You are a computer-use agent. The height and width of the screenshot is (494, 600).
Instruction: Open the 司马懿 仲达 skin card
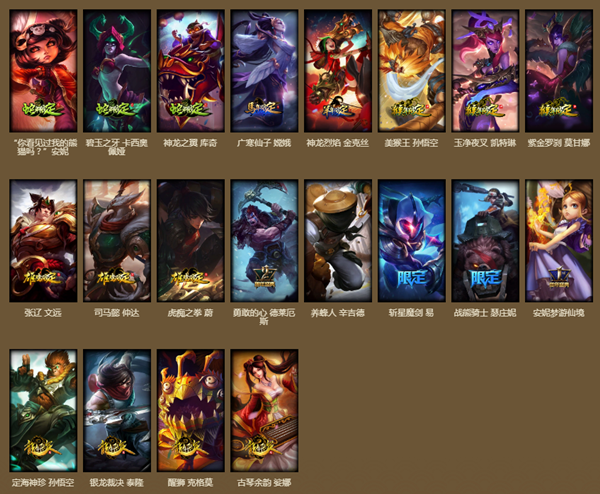point(117,241)
